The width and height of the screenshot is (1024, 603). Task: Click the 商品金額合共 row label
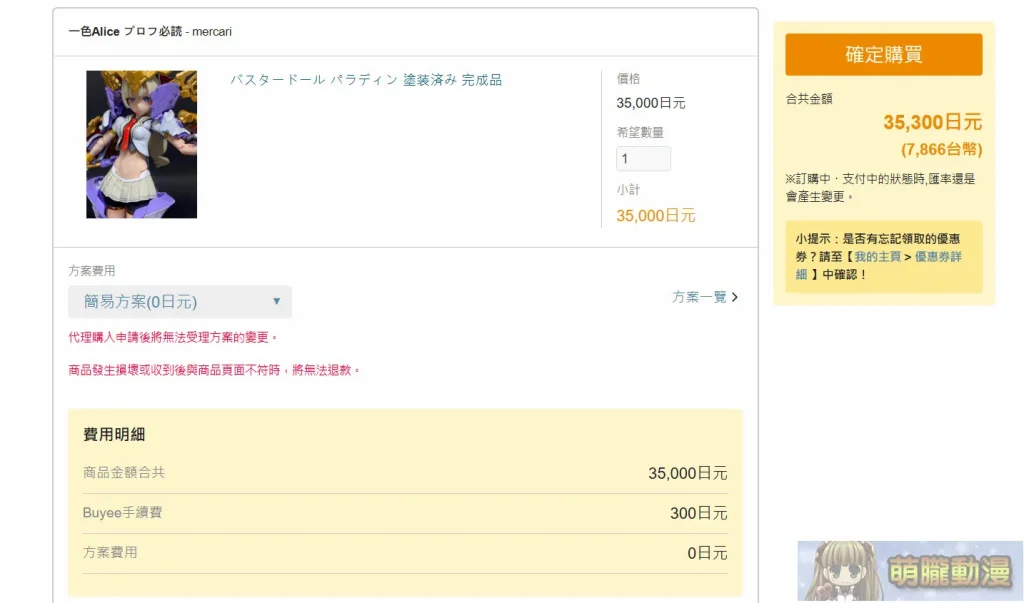124,472
